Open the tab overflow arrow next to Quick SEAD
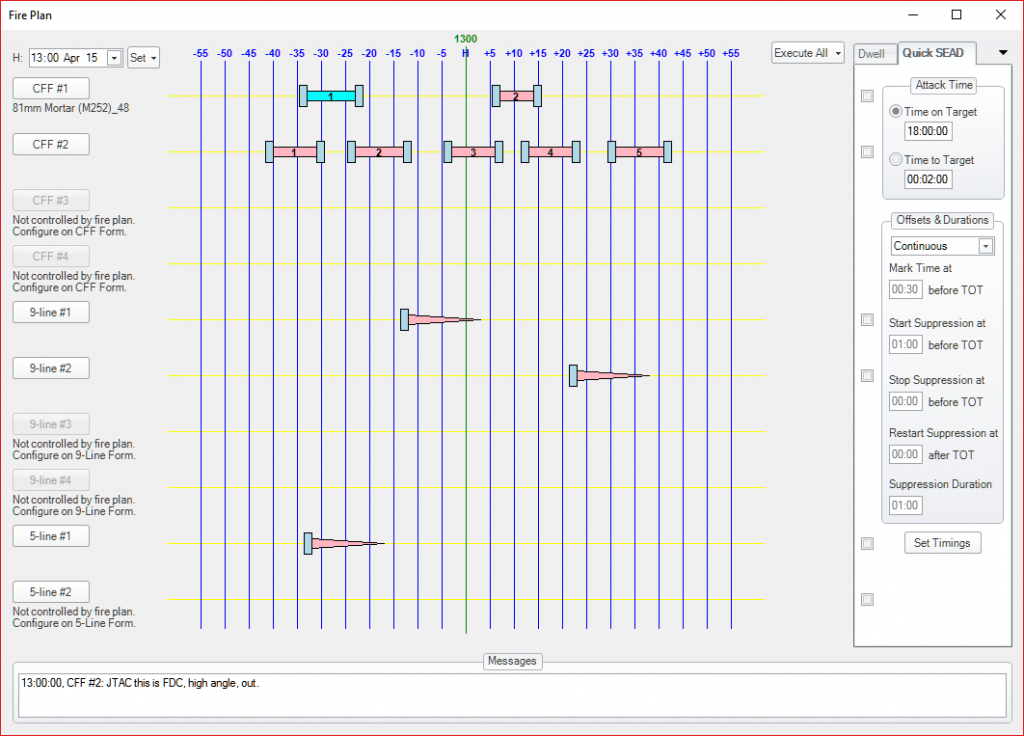This screenshot has width=1024, height=736. (1003, 53)
